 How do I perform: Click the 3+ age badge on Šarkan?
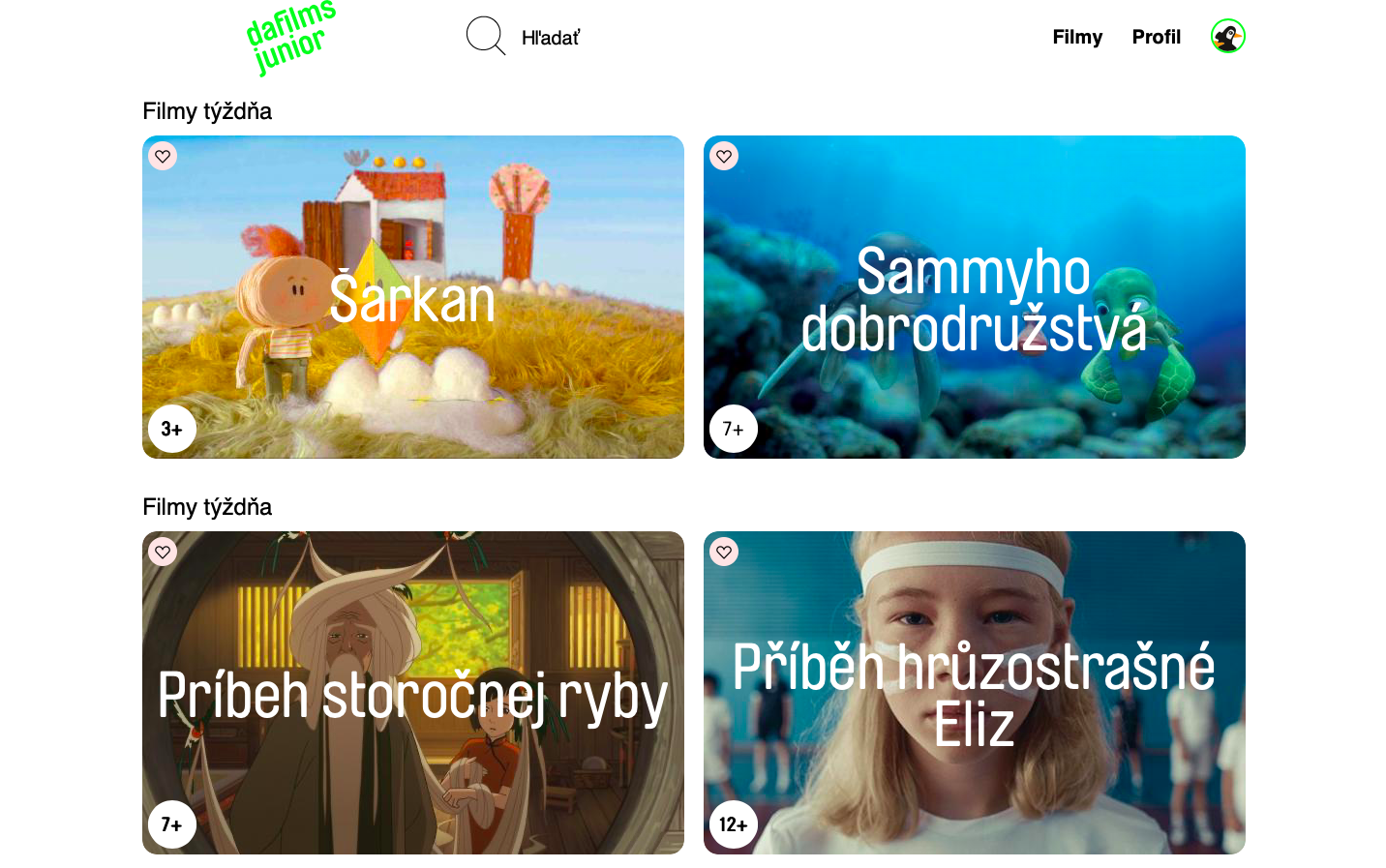(x=172, y=429)
